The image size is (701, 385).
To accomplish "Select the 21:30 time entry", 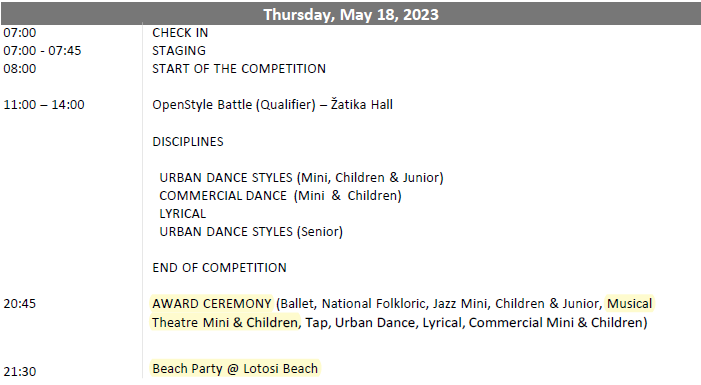I will point(20,372).
